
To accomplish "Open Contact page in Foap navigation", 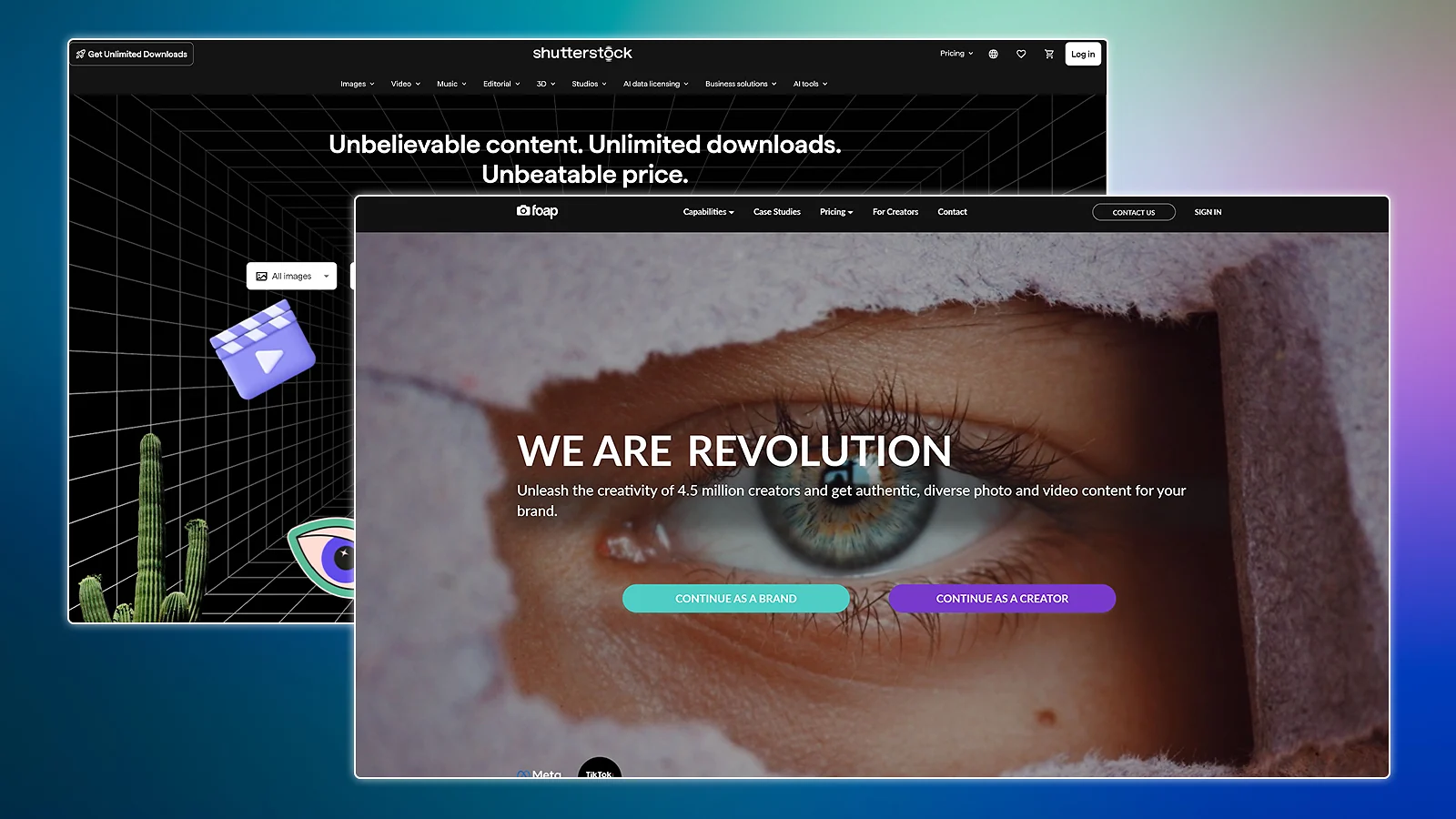I will click(953, 212).
